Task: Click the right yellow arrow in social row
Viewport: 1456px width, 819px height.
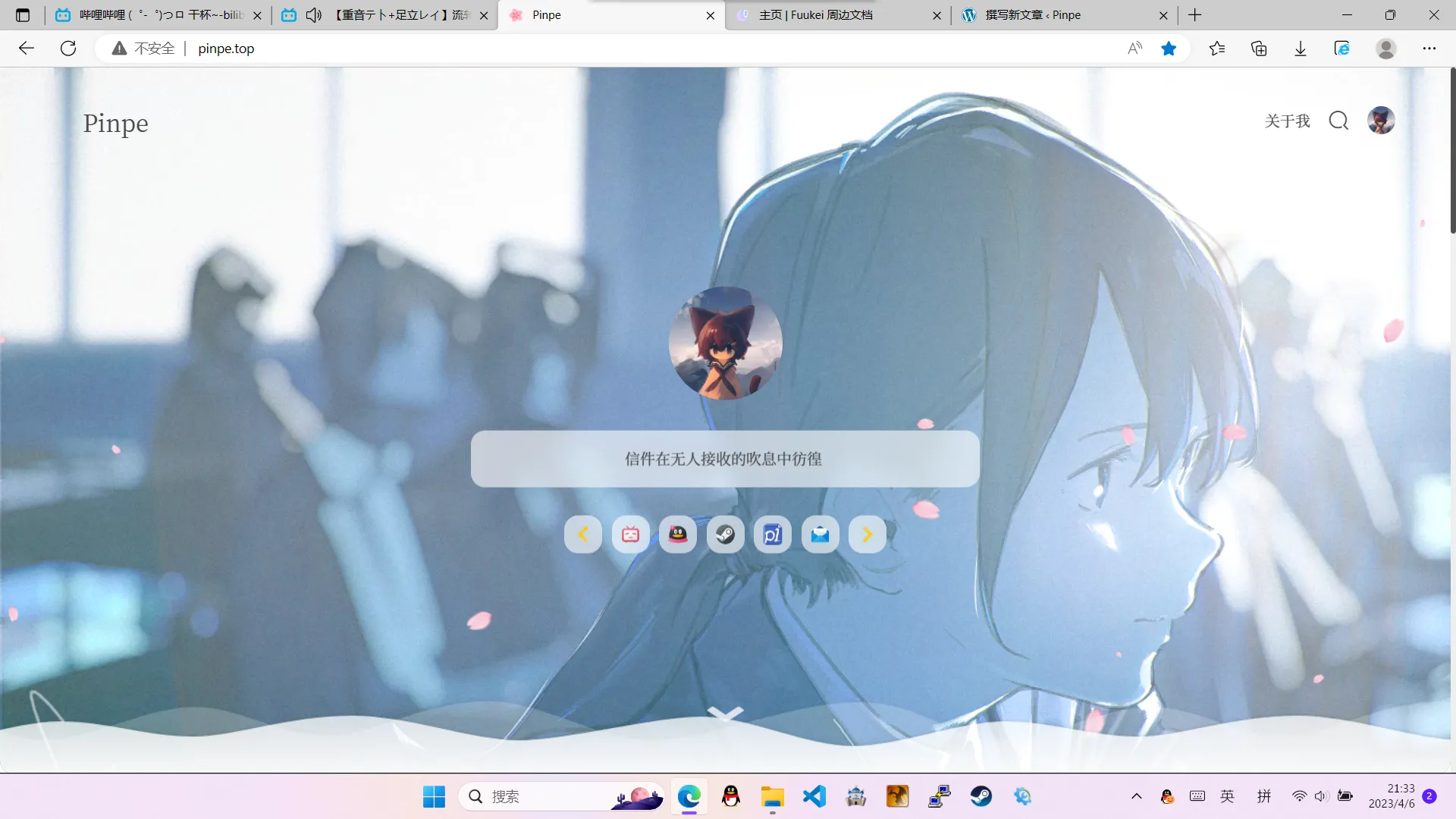Action: (868, 535)
